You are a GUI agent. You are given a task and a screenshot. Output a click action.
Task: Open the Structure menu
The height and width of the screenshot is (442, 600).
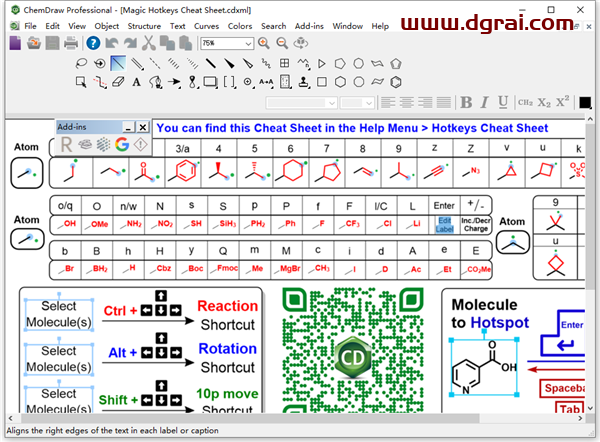click(x=144, y=25)
